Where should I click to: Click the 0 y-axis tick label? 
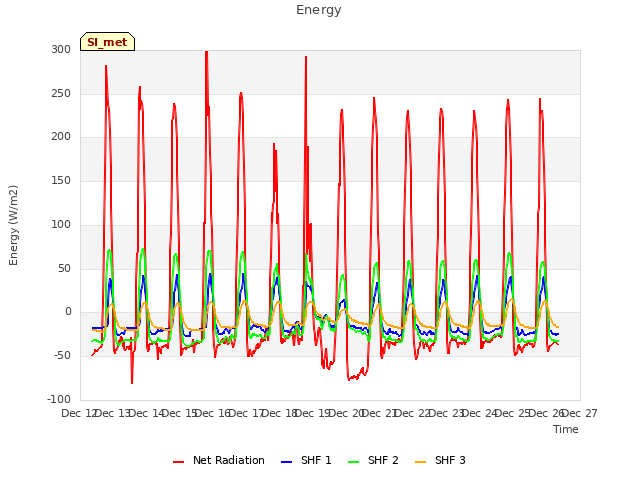(68, 312)
